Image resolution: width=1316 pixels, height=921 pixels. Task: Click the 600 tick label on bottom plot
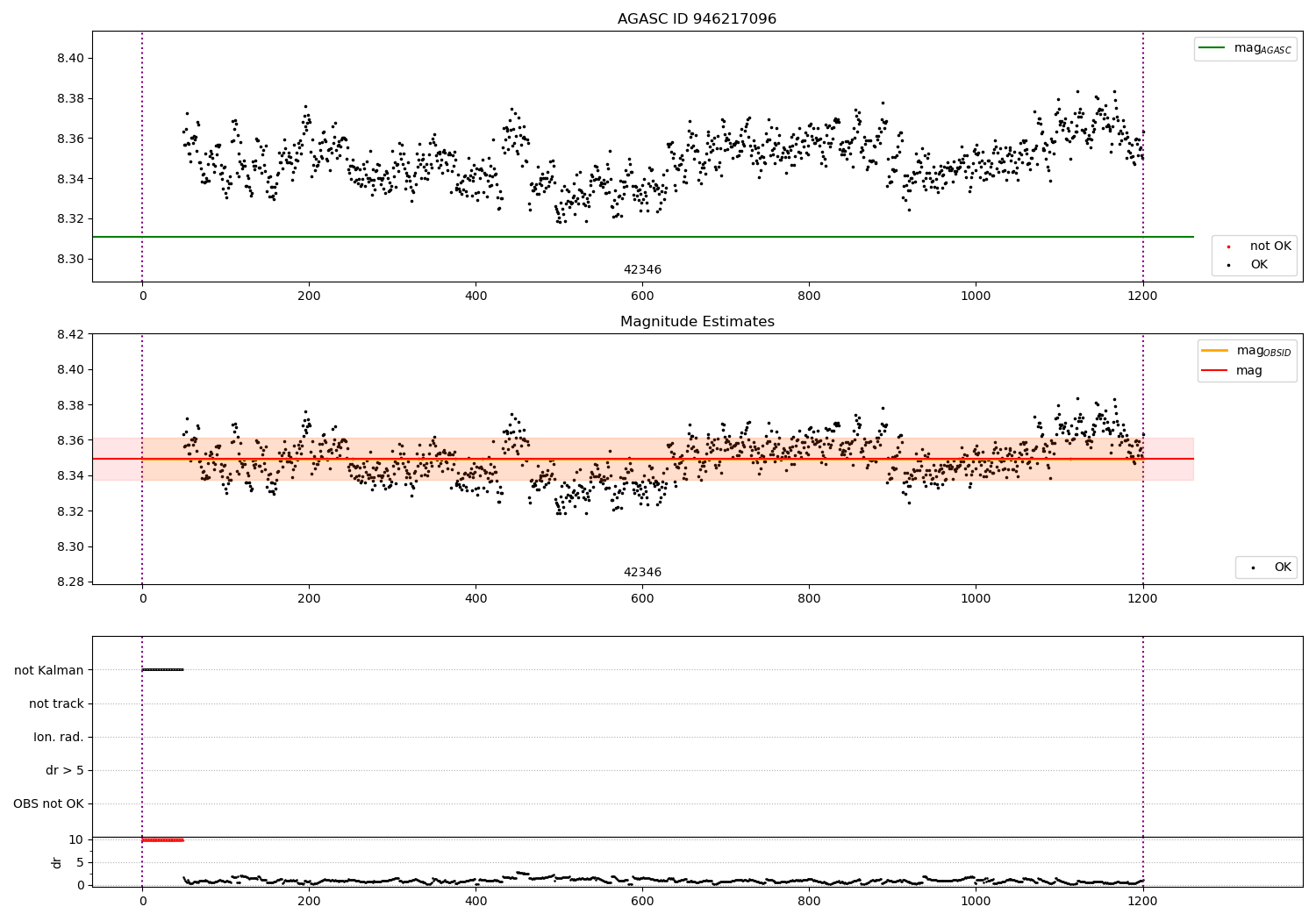click(642, 901)
